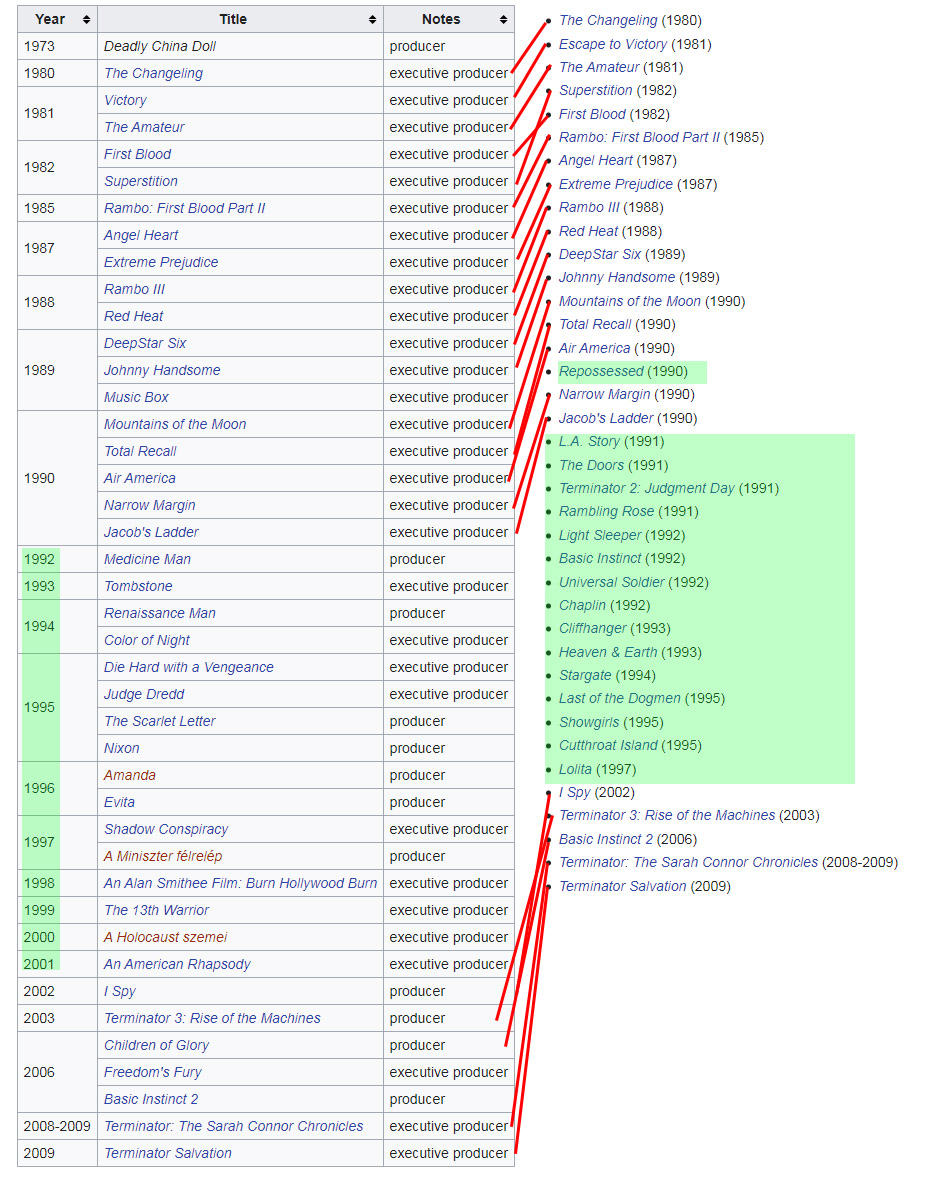Open Escape to Victory in list
This screenshot has width=934, height=1183.
click(x=613, y=45)
